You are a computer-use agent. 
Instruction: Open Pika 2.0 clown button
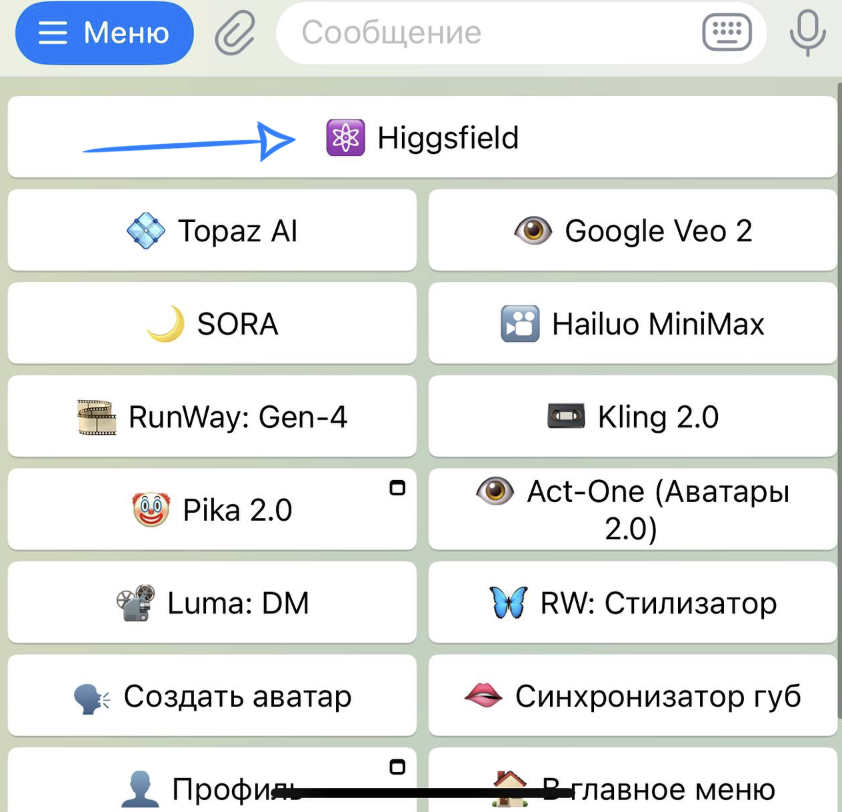[x=212, y=510]
